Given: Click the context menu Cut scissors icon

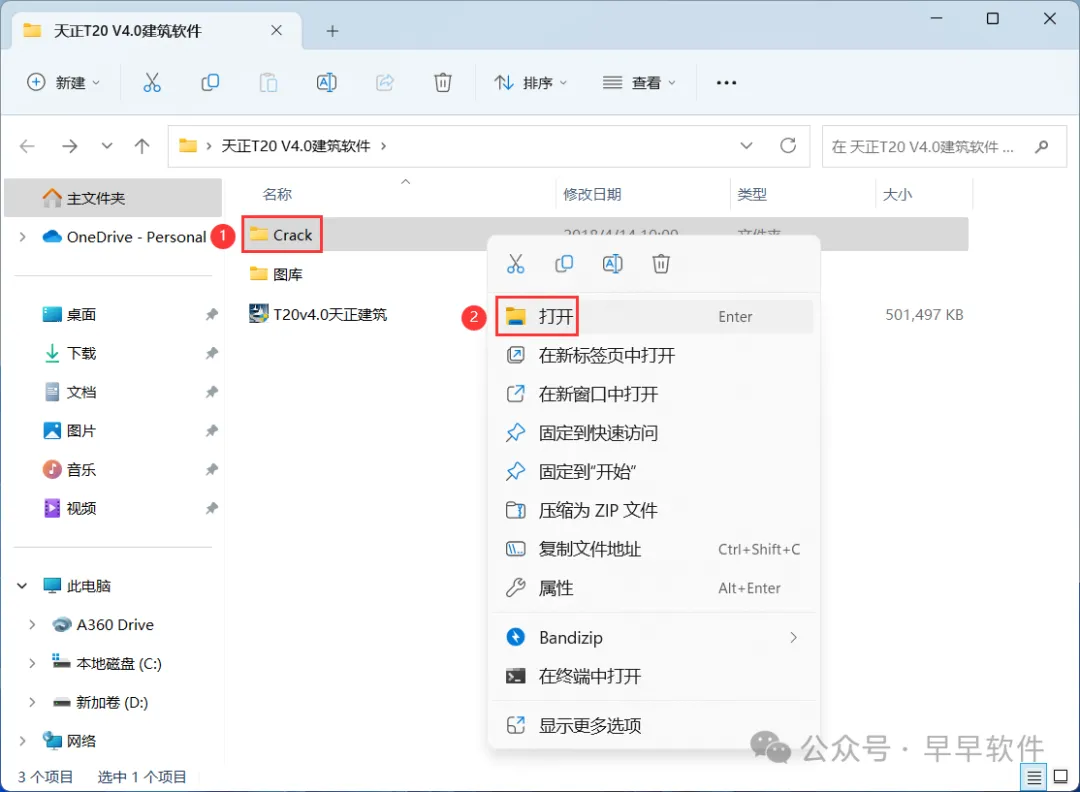Looking at the screenshot, I should (516, 264).
